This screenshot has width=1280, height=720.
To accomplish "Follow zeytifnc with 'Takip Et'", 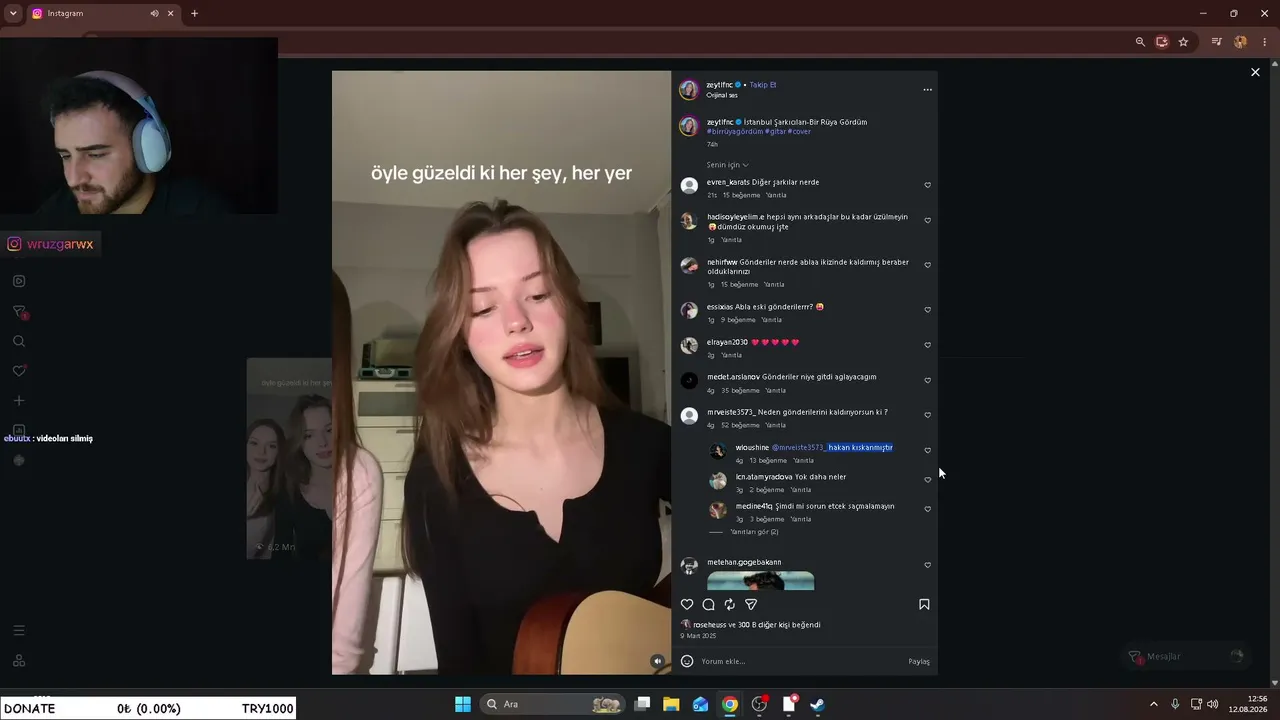I will [763, 85].
